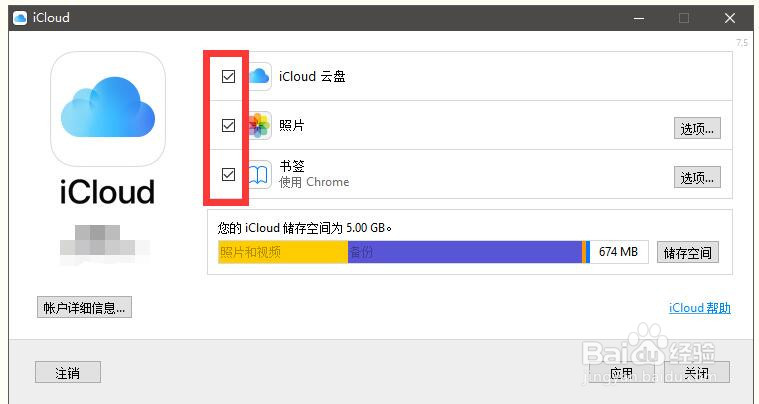Viewport: 759px width, 404px height.
Task: Click the 储存空间 button
Action: pos(688,253)
